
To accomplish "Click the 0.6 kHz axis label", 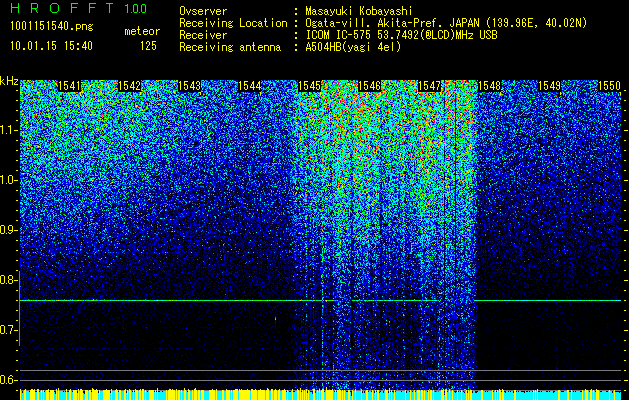I will point(8,380).
